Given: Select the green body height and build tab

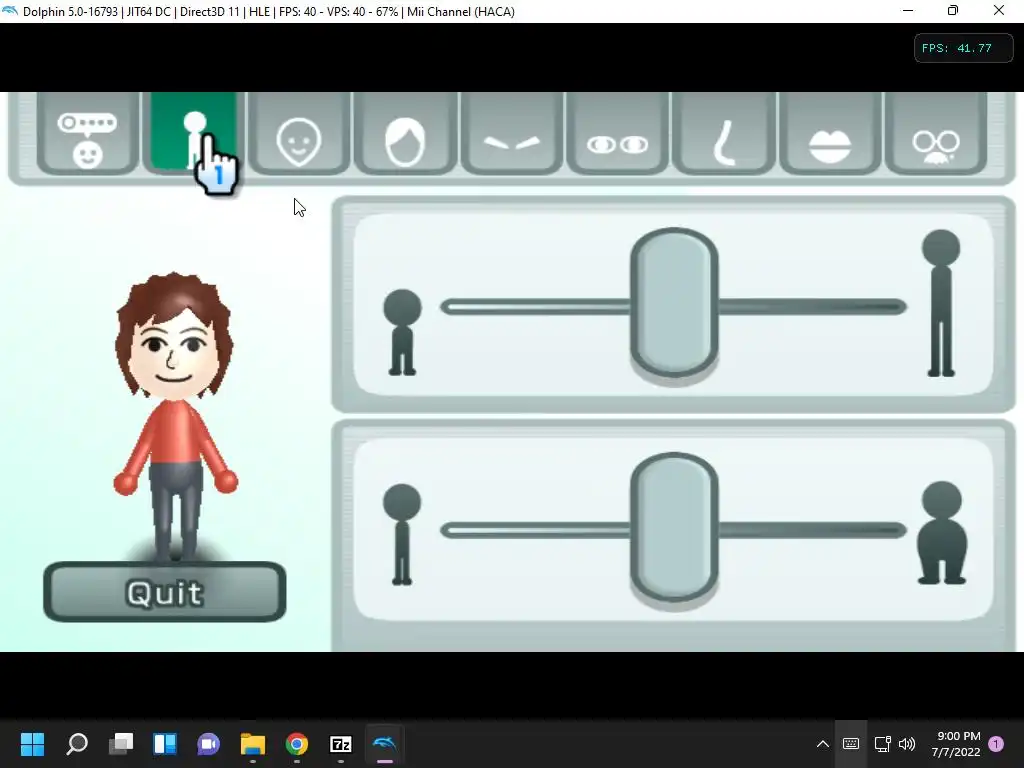Looking at the screenshot, I should click(193, 133).
